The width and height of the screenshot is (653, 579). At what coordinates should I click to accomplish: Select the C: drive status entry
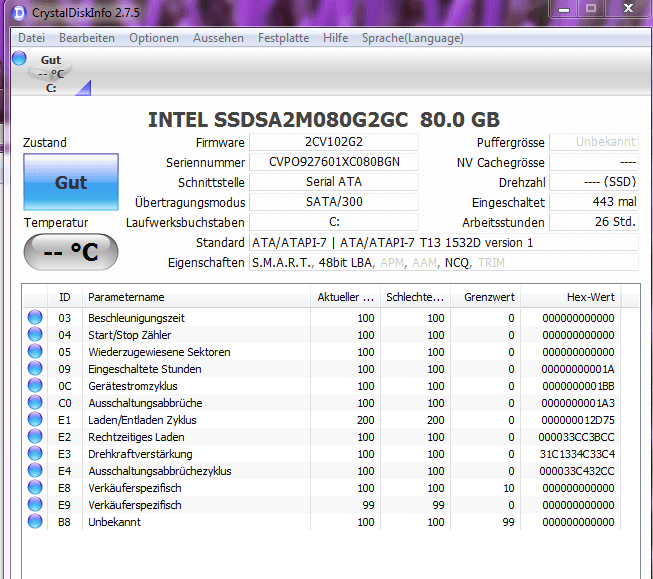(x=52, y=74)
